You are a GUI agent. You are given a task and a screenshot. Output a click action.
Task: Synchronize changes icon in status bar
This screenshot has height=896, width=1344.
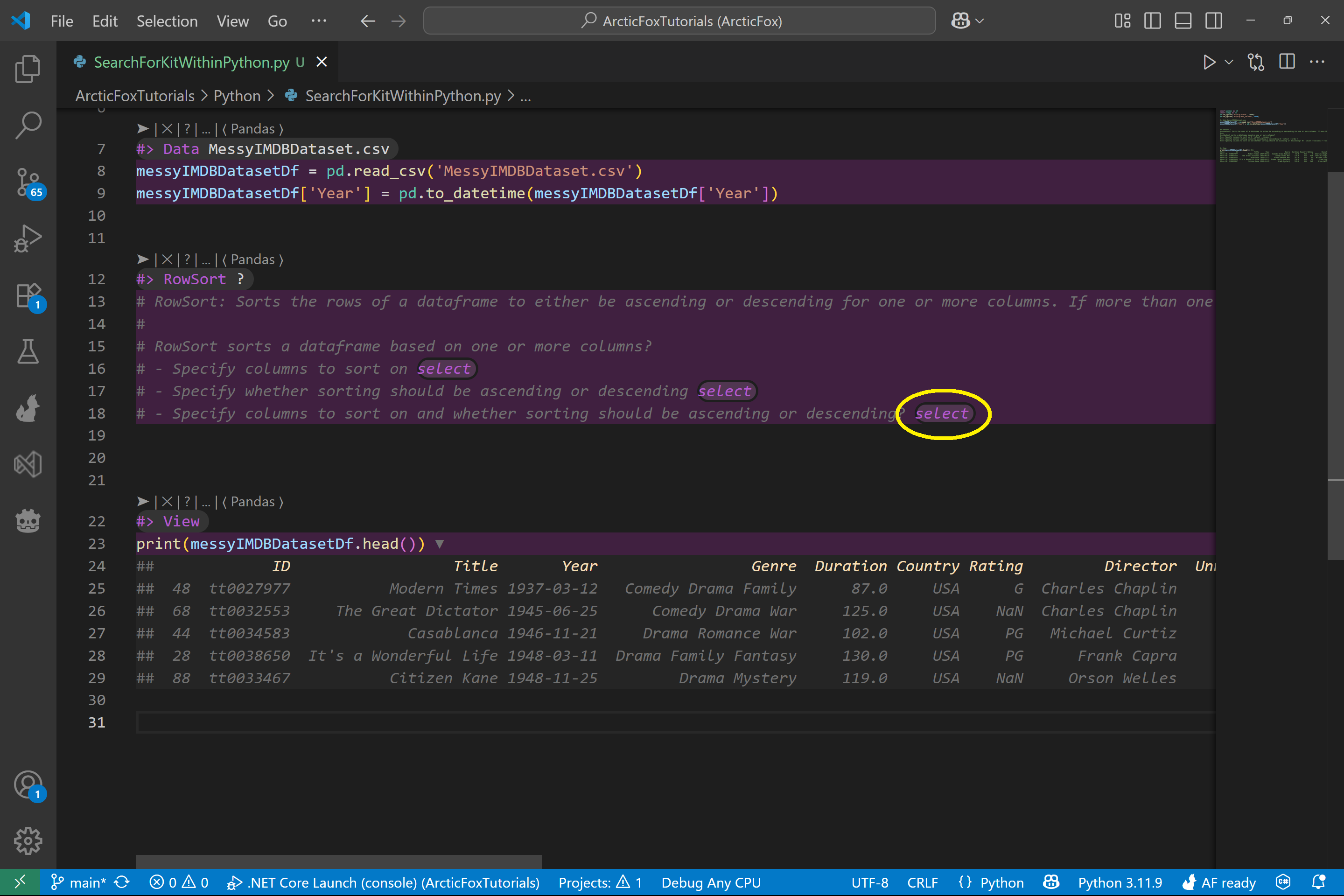point(122,883)
